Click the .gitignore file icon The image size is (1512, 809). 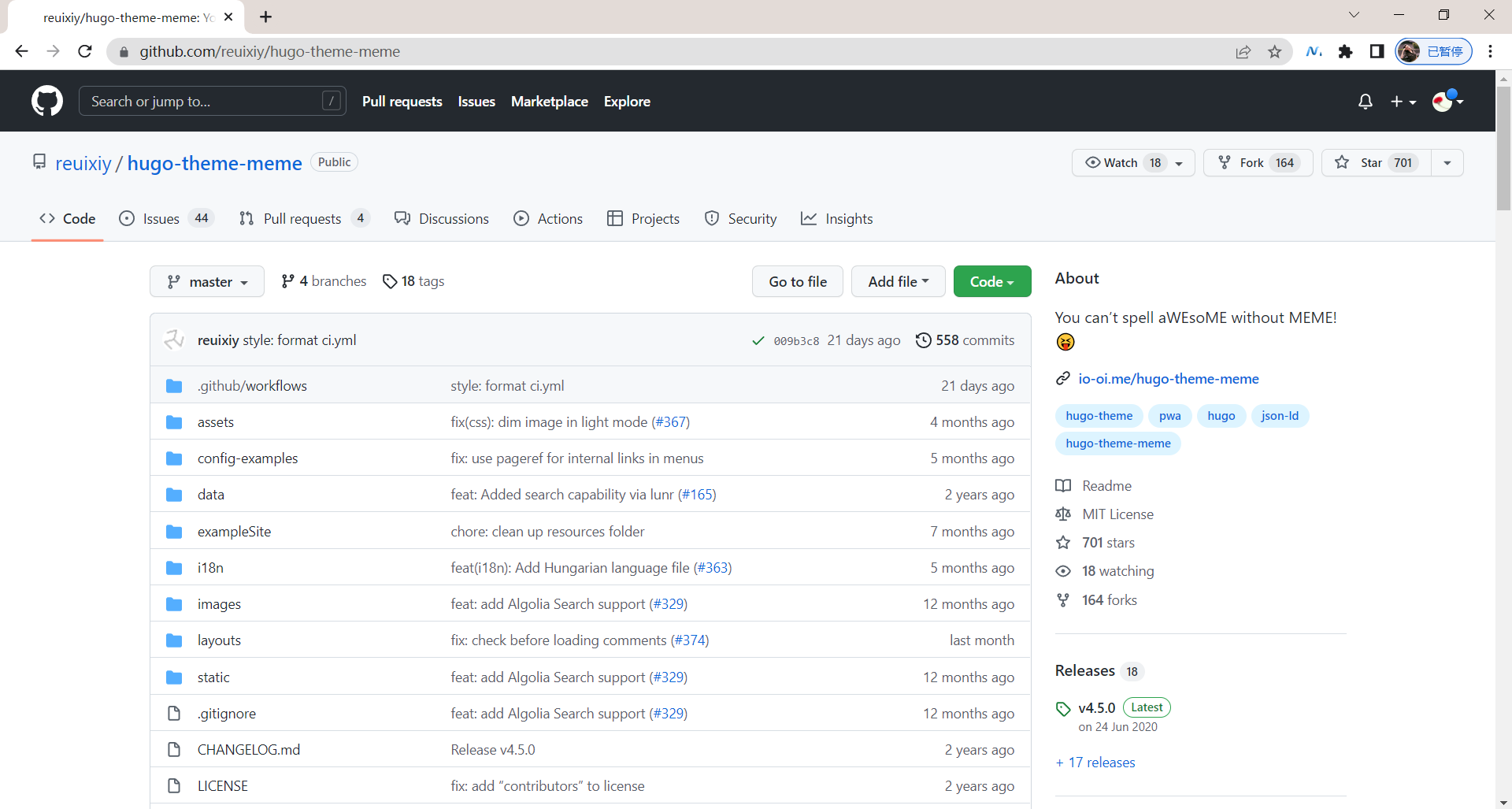[174, 714]
